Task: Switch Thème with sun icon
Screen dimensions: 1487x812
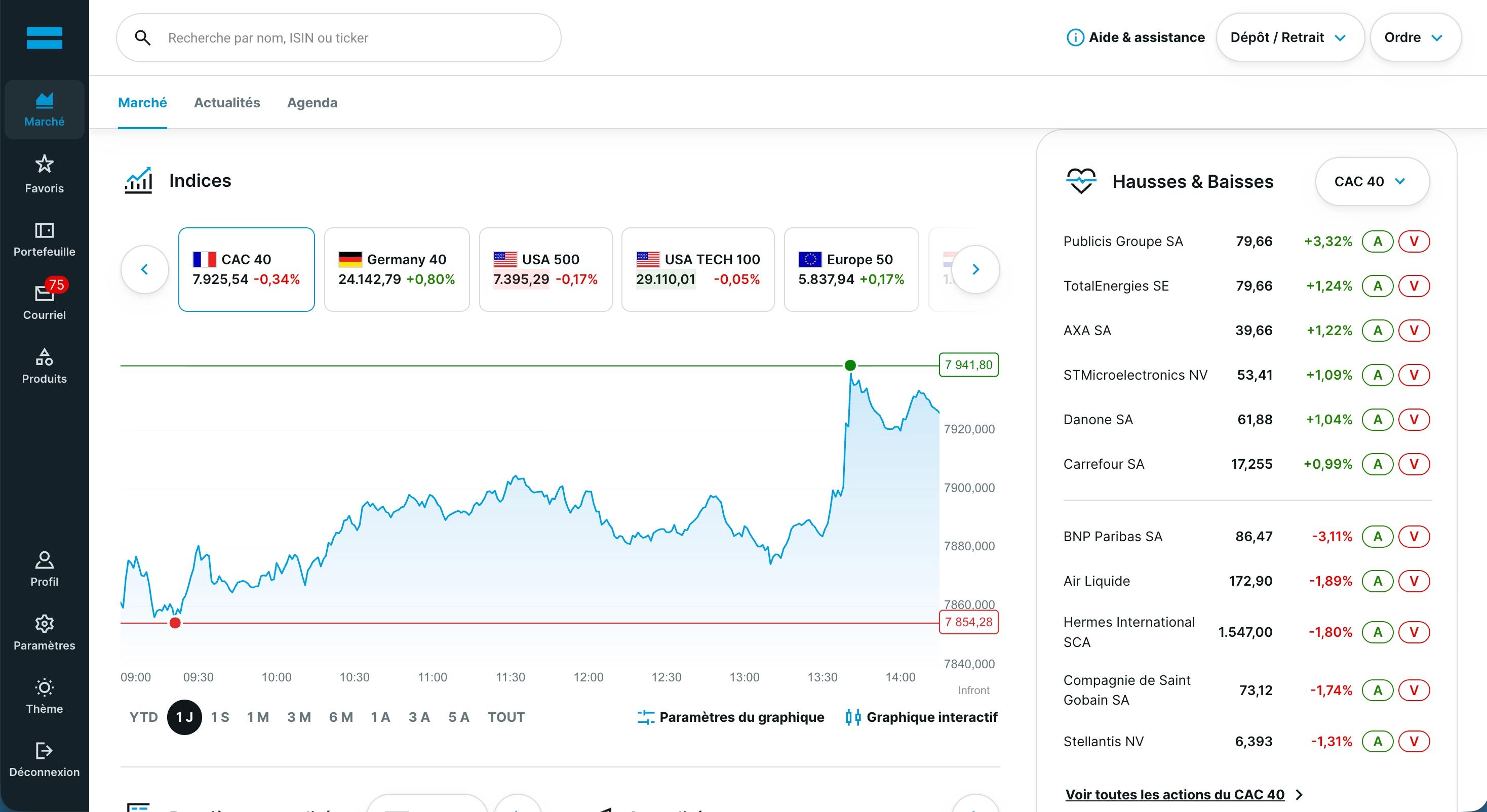Action: pos(45,687)
